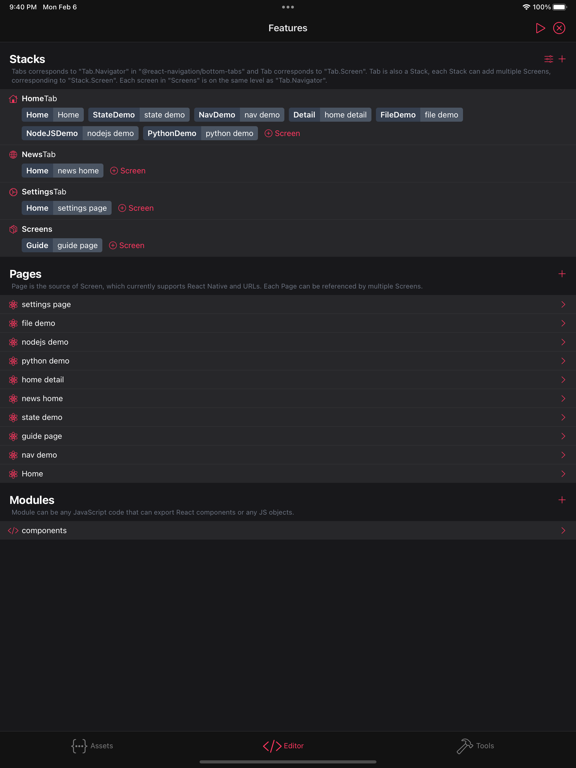Click the HomeTab stack title
Screen dimensions: 576x768
(39, 99)
